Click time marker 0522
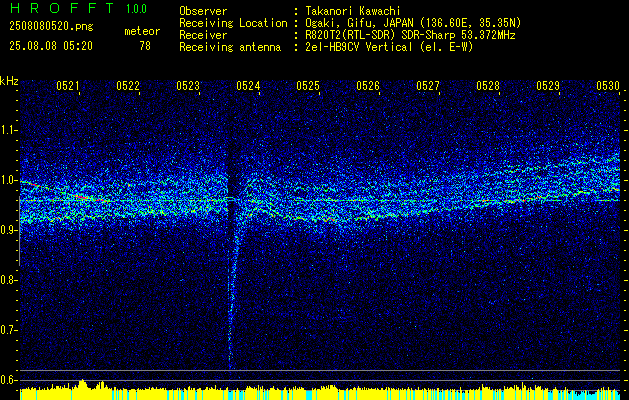The image size is (629, 400). coord(128,85)
